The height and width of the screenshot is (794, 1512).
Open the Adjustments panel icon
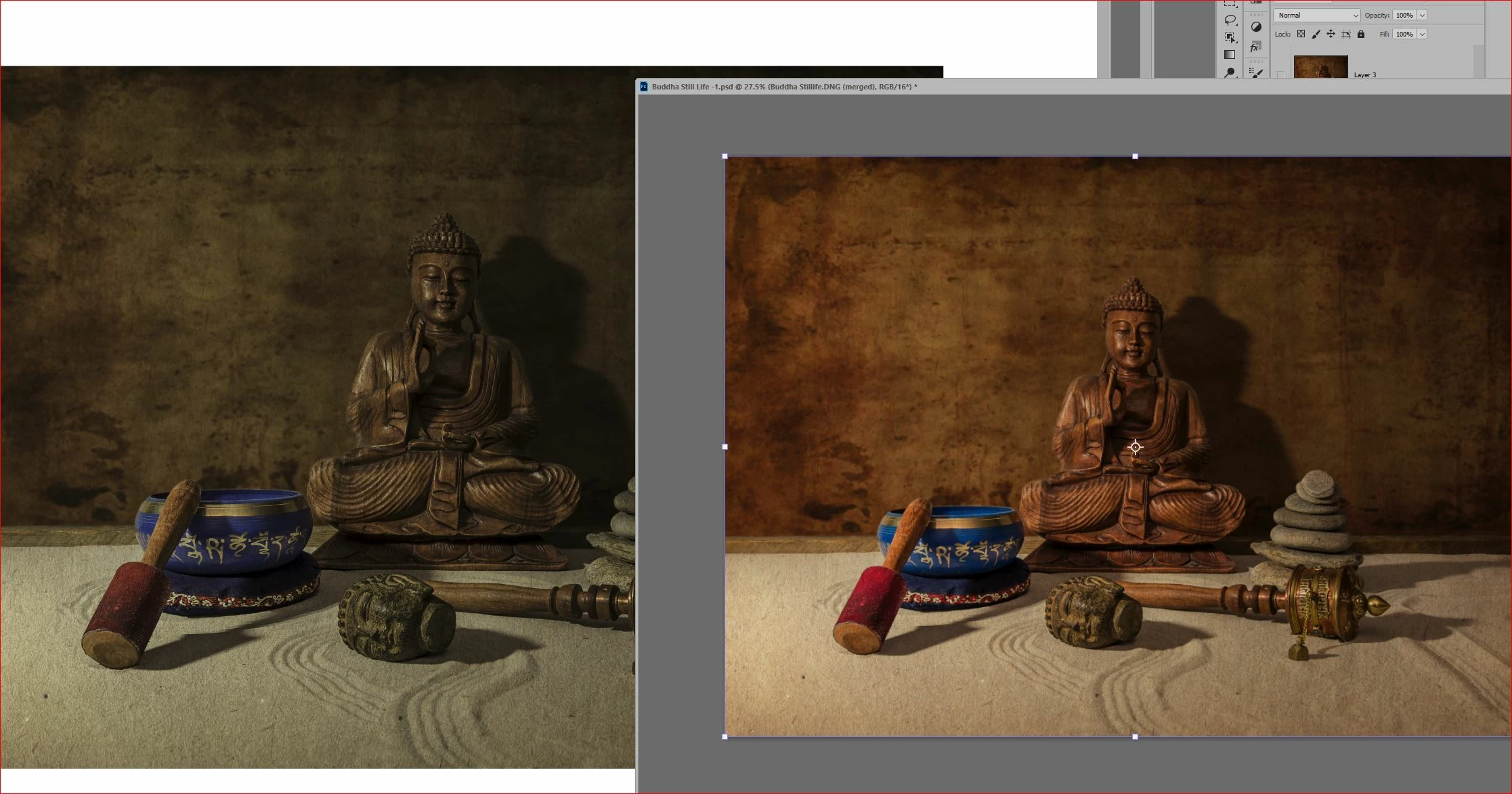(x=1256, y=27)
